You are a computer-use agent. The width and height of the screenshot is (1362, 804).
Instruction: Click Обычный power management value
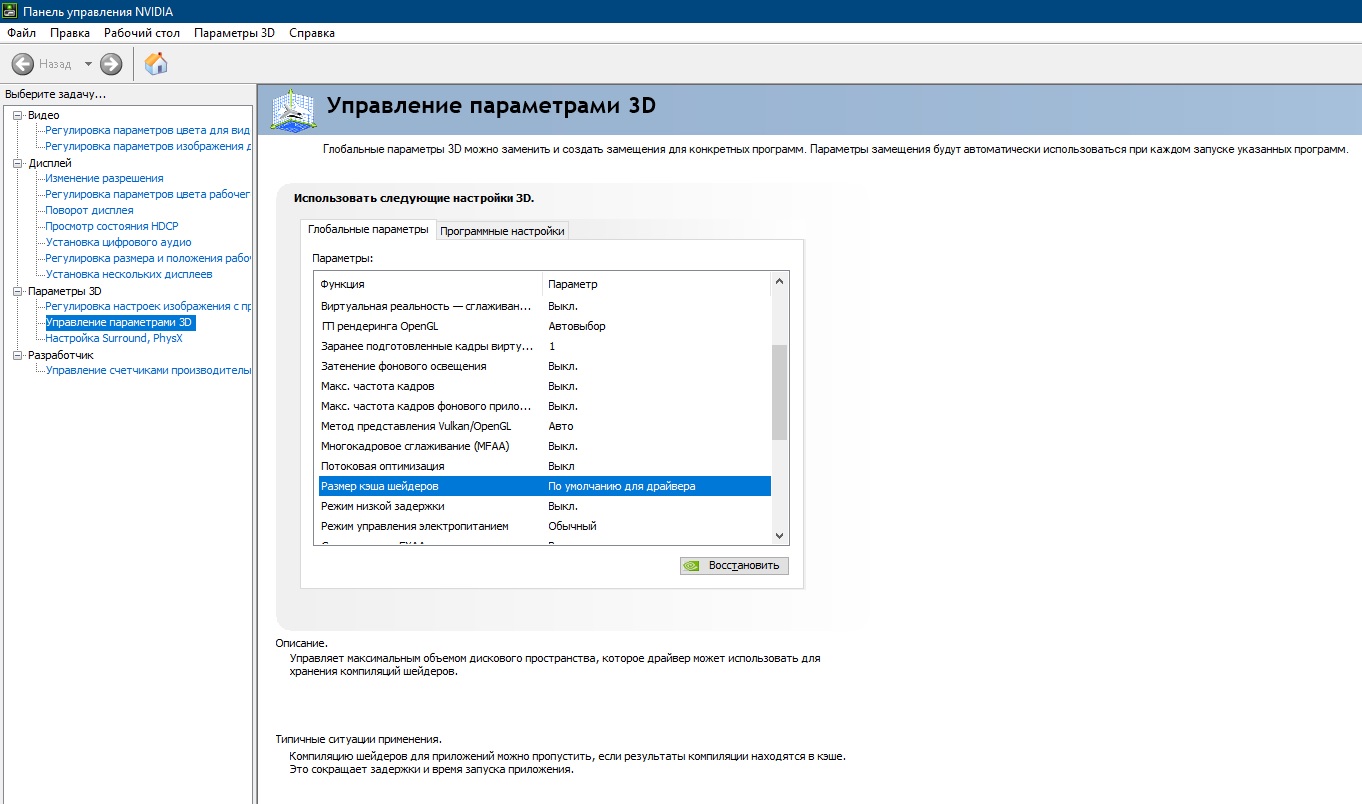[x=572, y=526]
